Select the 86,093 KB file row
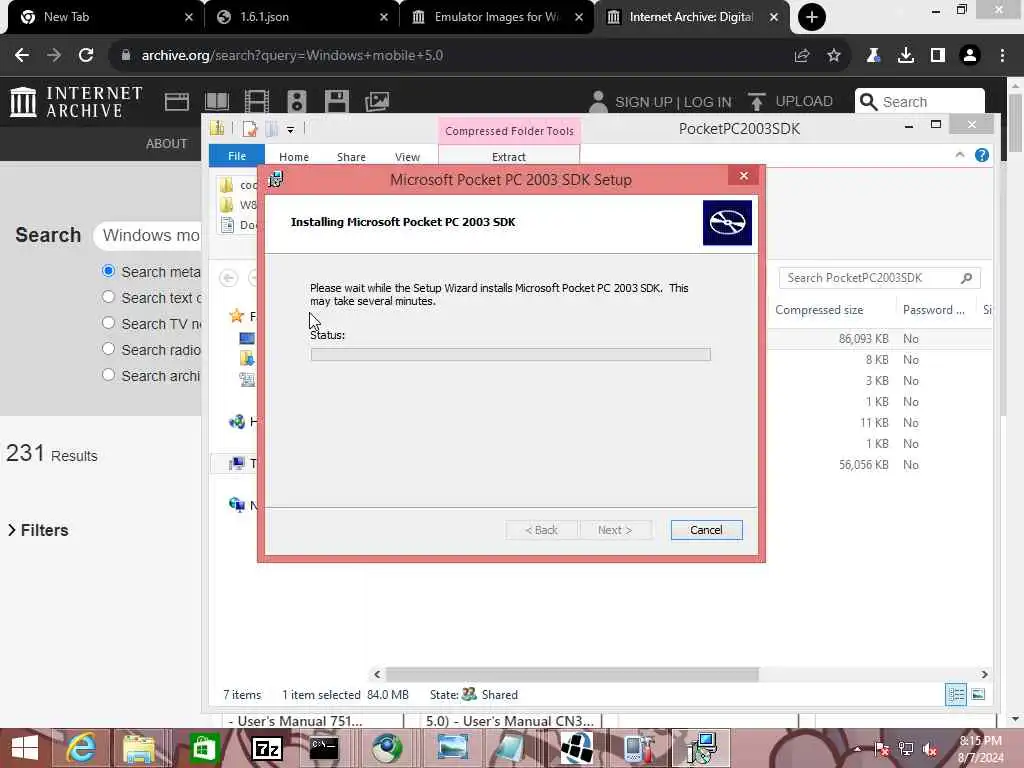1024x768 pixels. [879, 339]
